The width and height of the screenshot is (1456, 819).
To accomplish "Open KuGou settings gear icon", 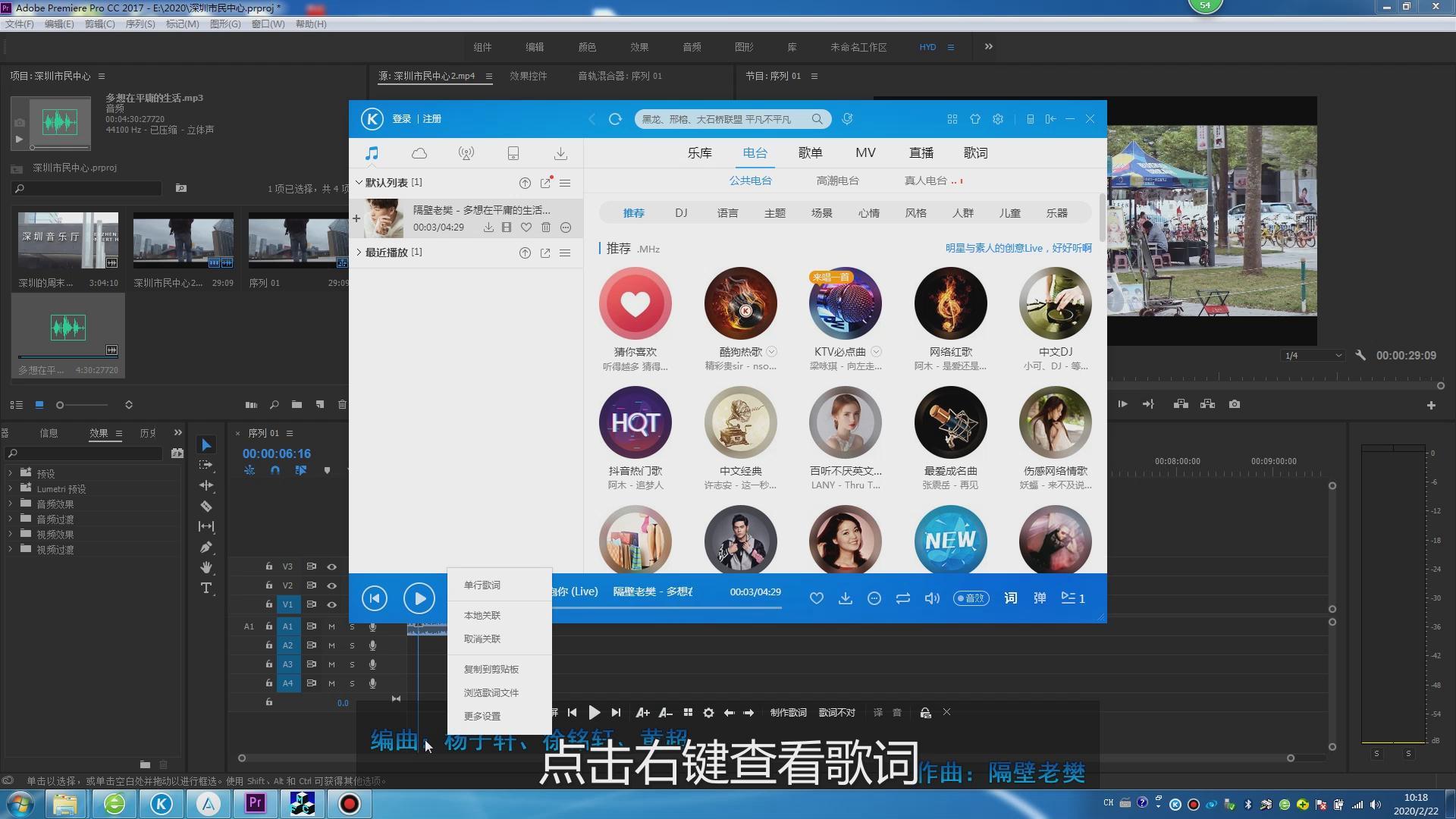I will pyautogui.click(x=998, y=119).
